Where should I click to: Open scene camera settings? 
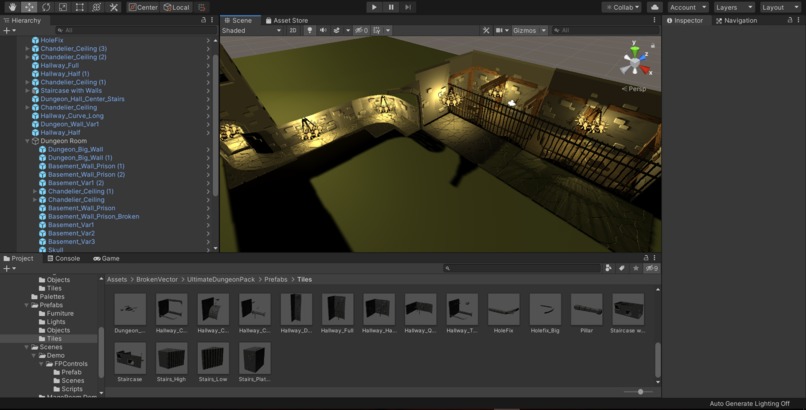point(501,30)
